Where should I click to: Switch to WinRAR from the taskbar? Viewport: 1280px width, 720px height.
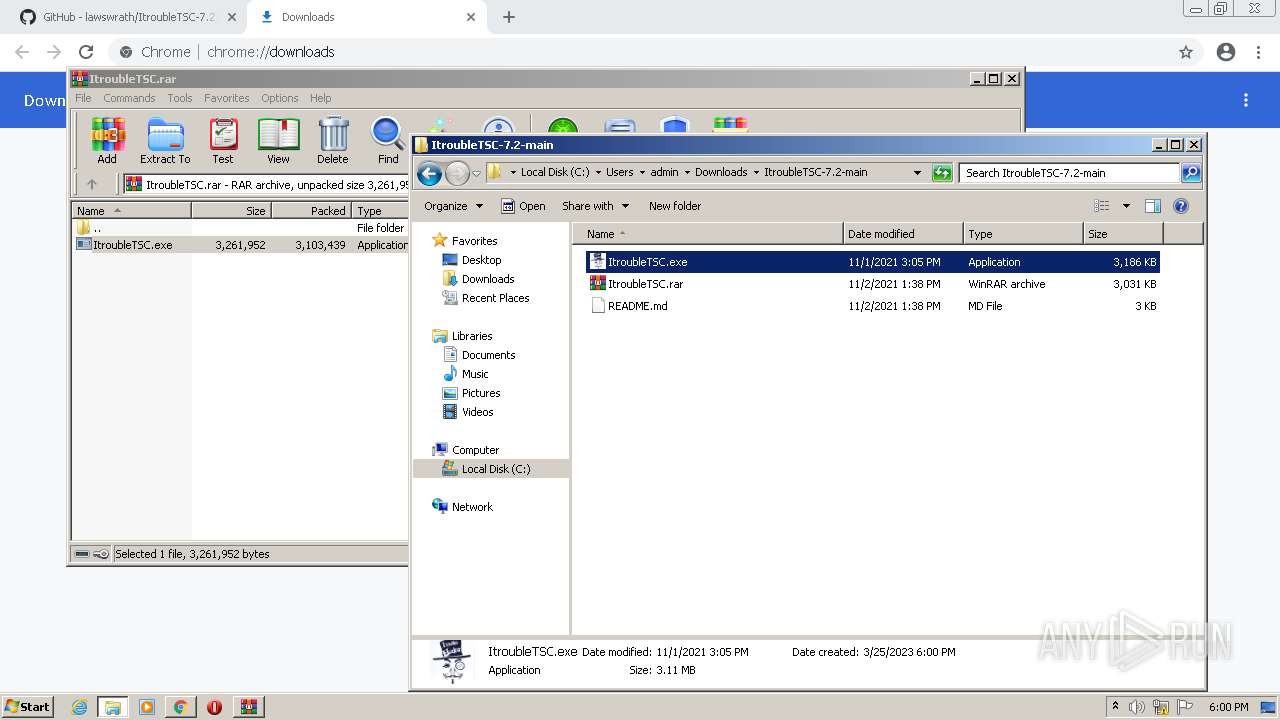click(x=248, y=707)
